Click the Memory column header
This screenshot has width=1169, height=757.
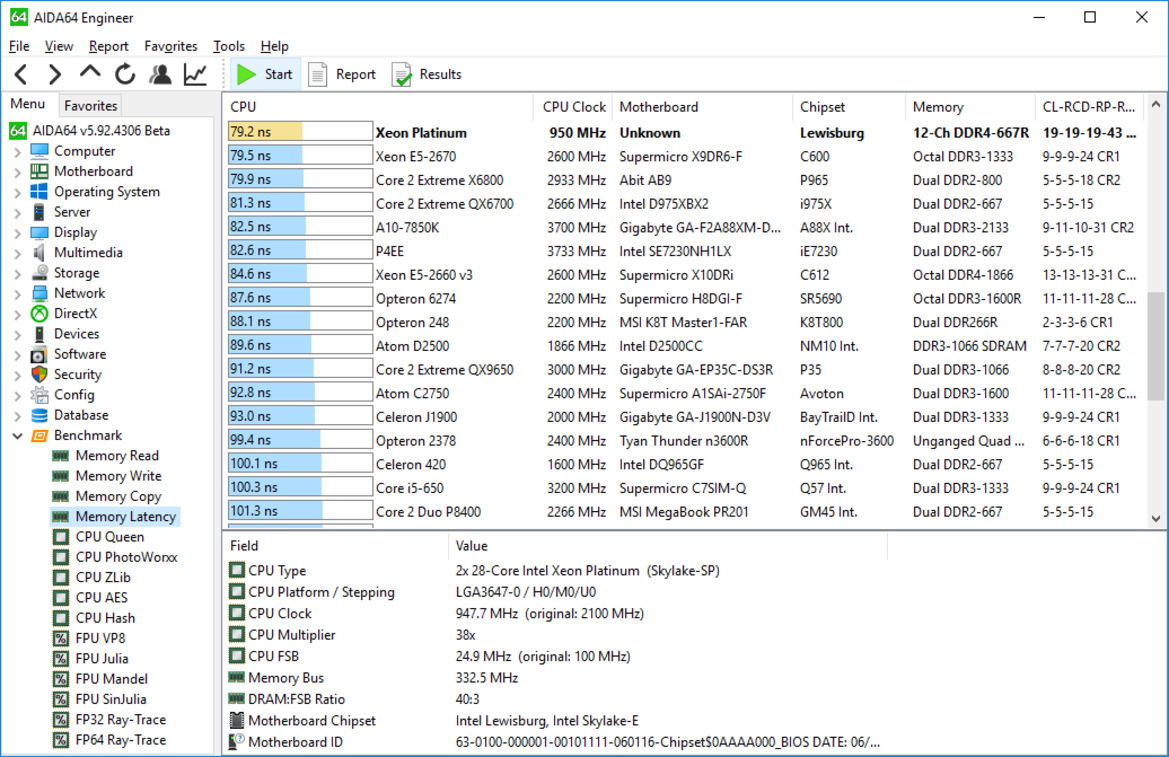click(970, 107)
